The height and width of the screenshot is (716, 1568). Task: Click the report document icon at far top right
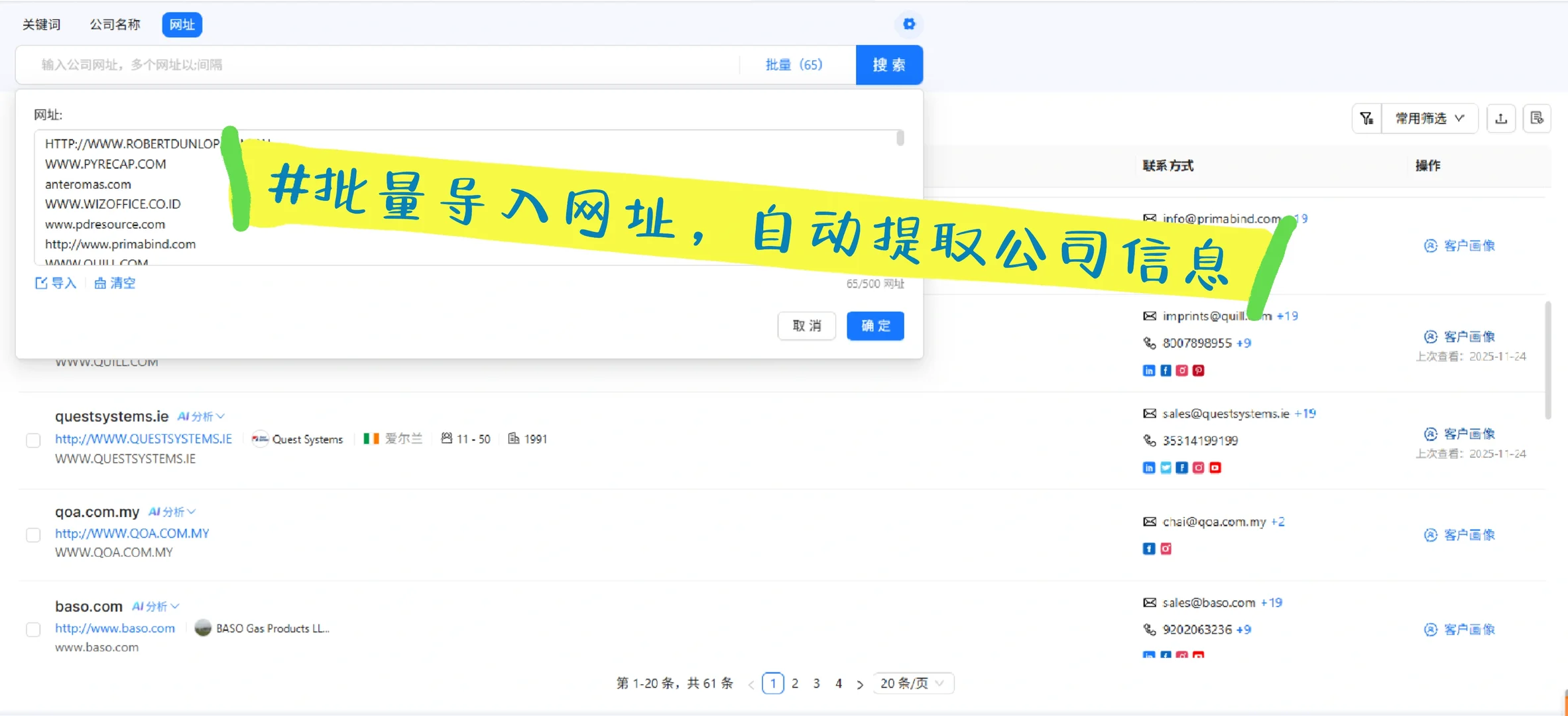(x=1538, y=118)
